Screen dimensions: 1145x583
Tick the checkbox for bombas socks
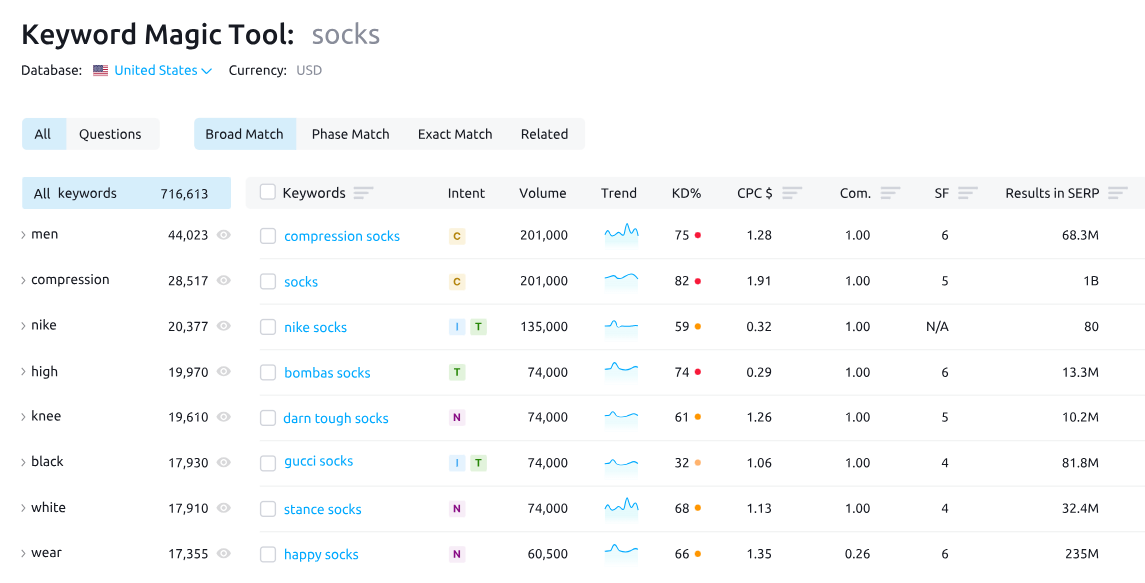[x=268, y=372]
